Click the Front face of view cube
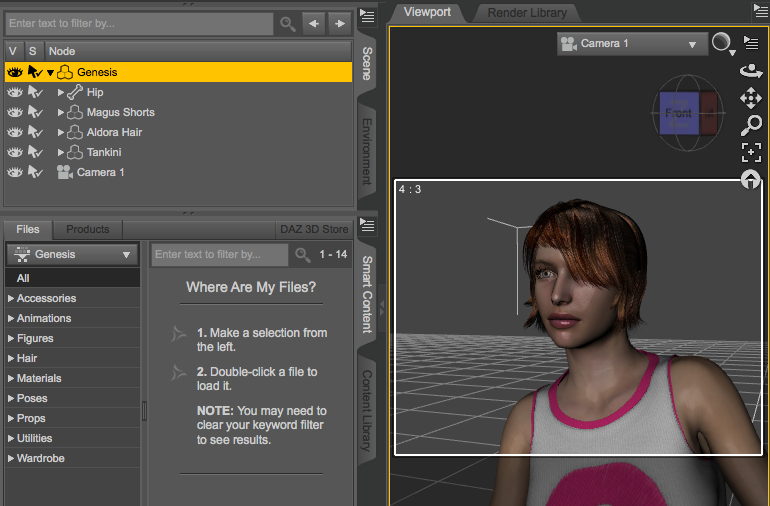The width and height of the screenshot is (770, 506). (679, 113)
